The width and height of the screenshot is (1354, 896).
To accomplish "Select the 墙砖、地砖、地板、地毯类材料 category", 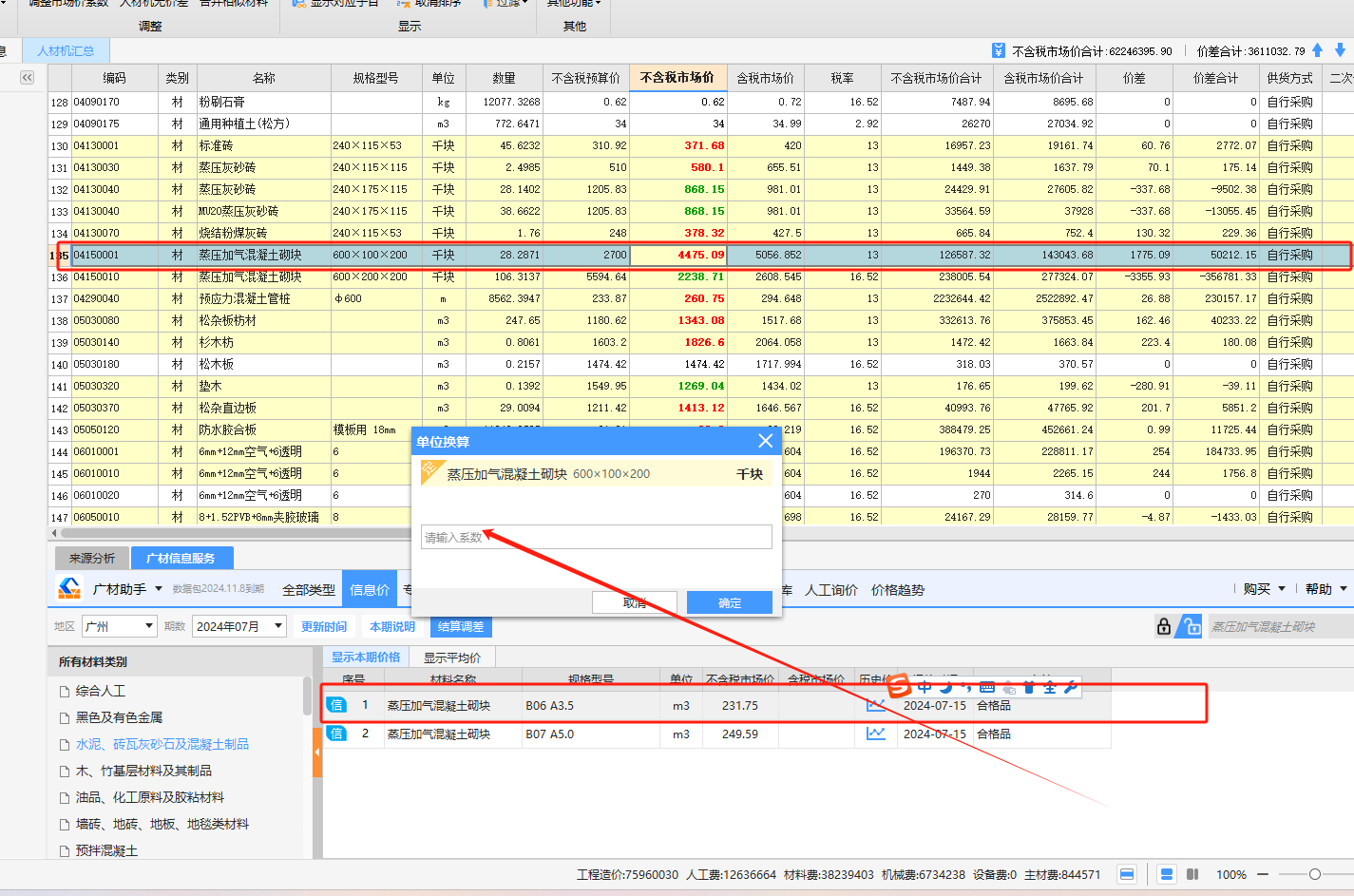I will tap(162, 824).
